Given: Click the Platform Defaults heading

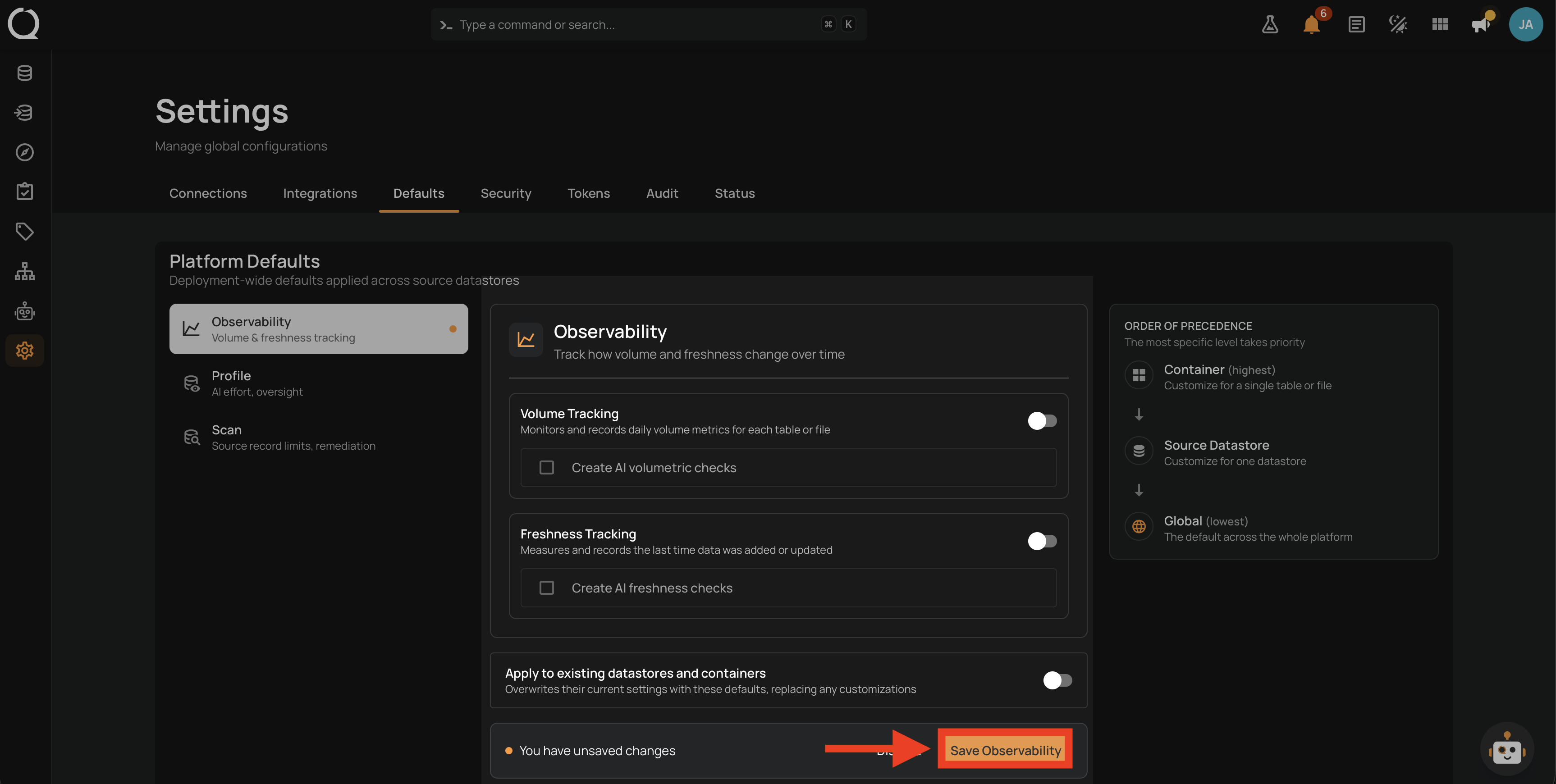Looking at the screenshot, I should pos(244,261).
